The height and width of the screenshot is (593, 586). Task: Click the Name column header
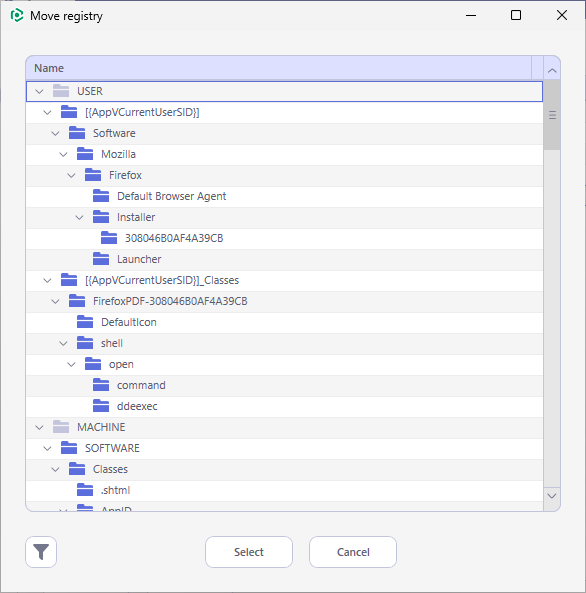pos(278,68)
